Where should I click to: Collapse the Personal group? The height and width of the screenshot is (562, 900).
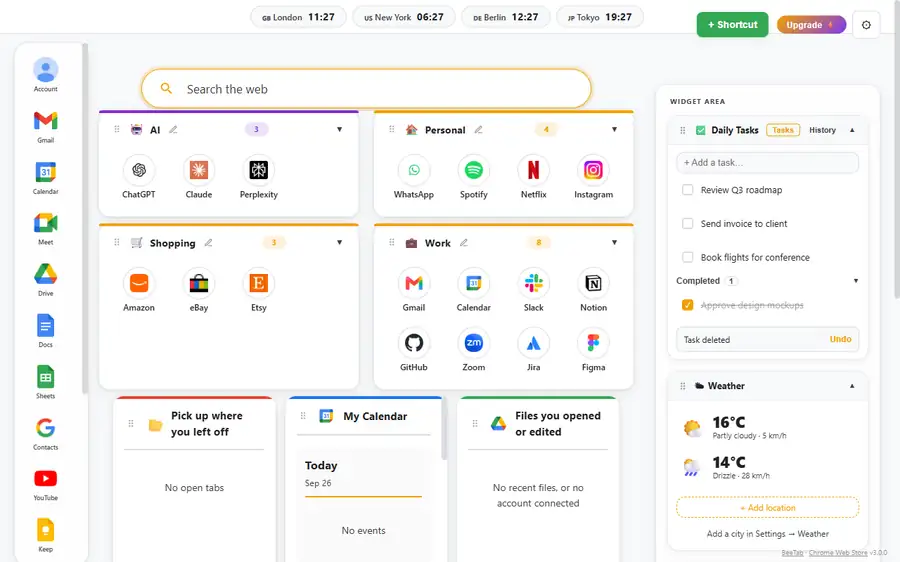point(614,129)
